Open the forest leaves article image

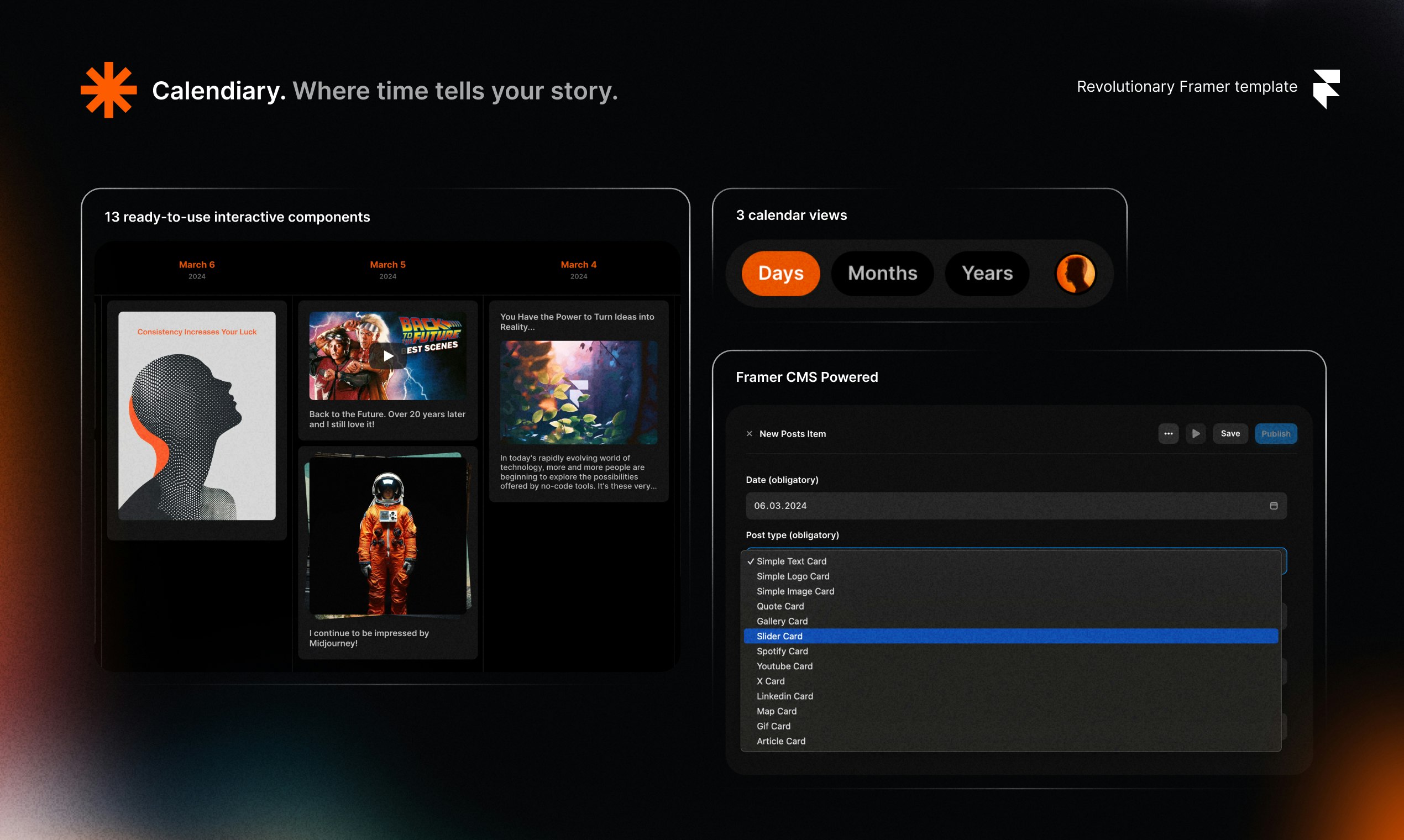[x=579, y=392]
